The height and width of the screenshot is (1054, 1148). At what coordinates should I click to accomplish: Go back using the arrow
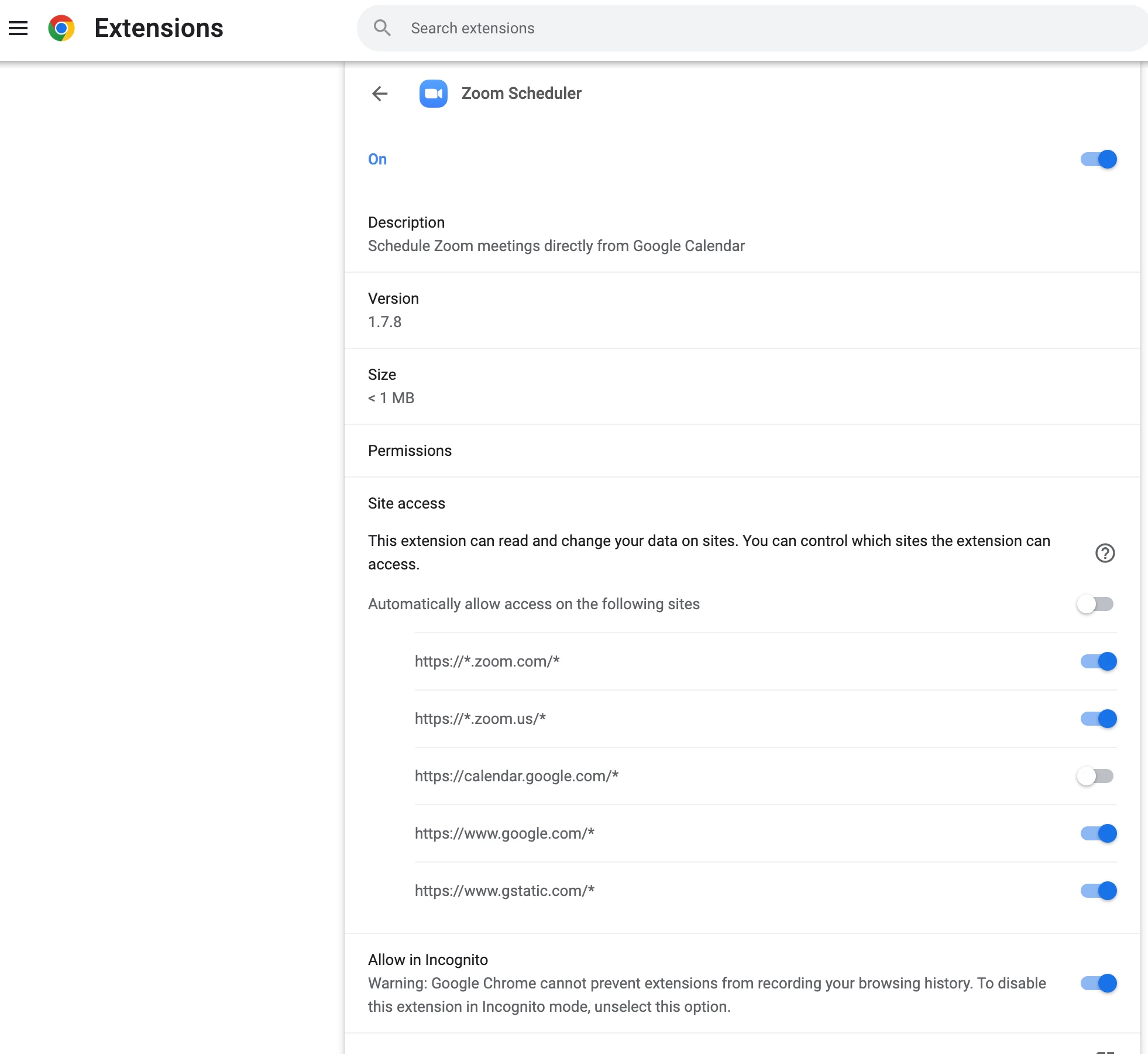click(x=380, y=94)
